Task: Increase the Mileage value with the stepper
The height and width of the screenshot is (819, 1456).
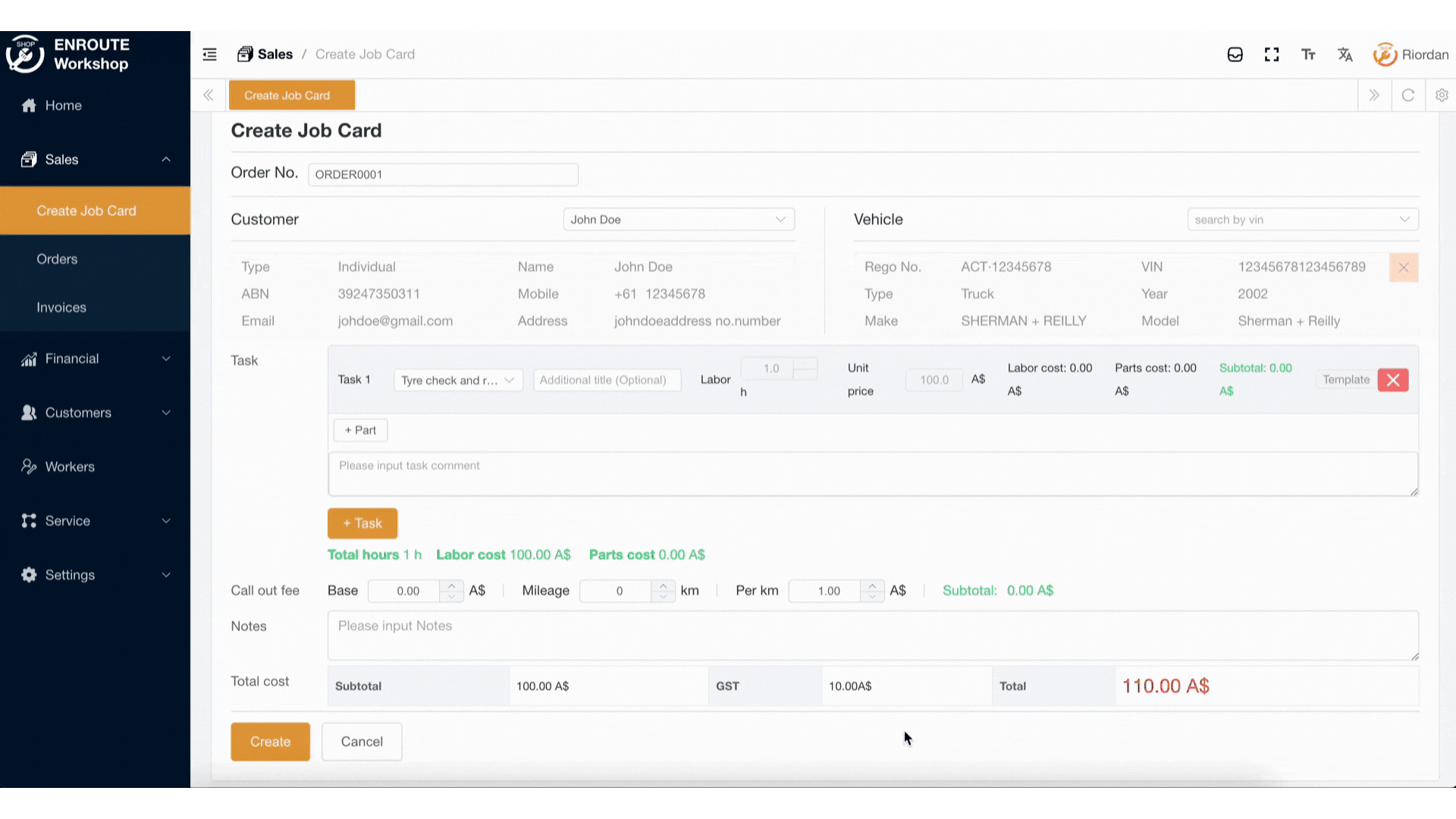Action: point(663,585)
